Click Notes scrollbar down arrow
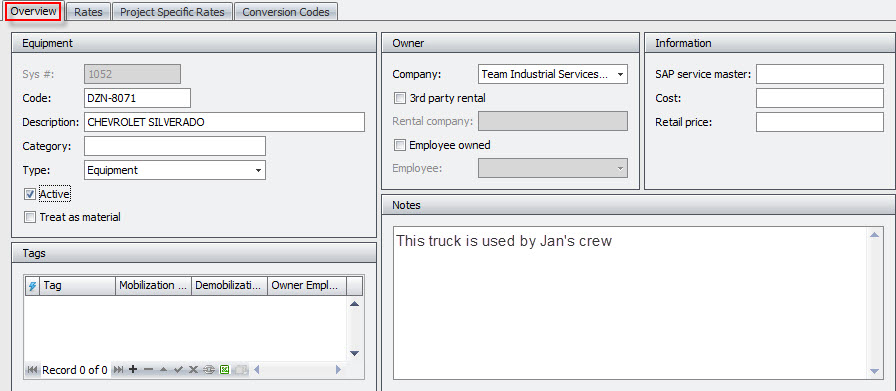The width and height of the screenshot is (896, 391). 874,371
